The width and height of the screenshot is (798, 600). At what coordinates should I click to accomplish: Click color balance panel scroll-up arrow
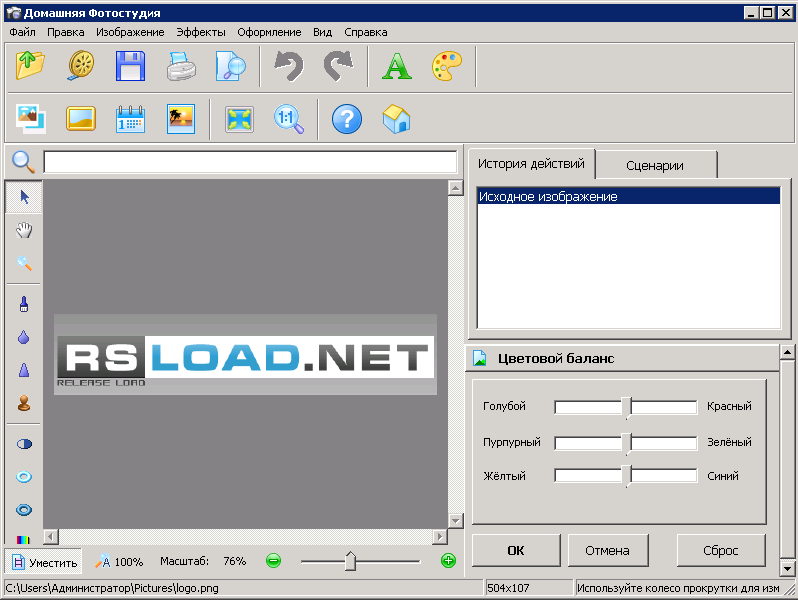point(787,352)
